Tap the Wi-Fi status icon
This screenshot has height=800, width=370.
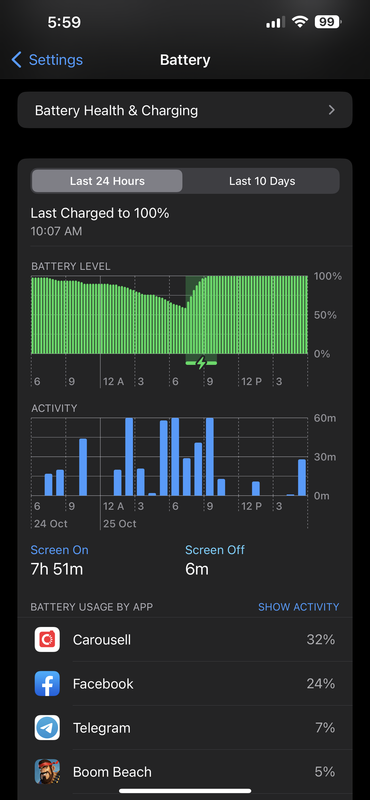coord(300,22)
